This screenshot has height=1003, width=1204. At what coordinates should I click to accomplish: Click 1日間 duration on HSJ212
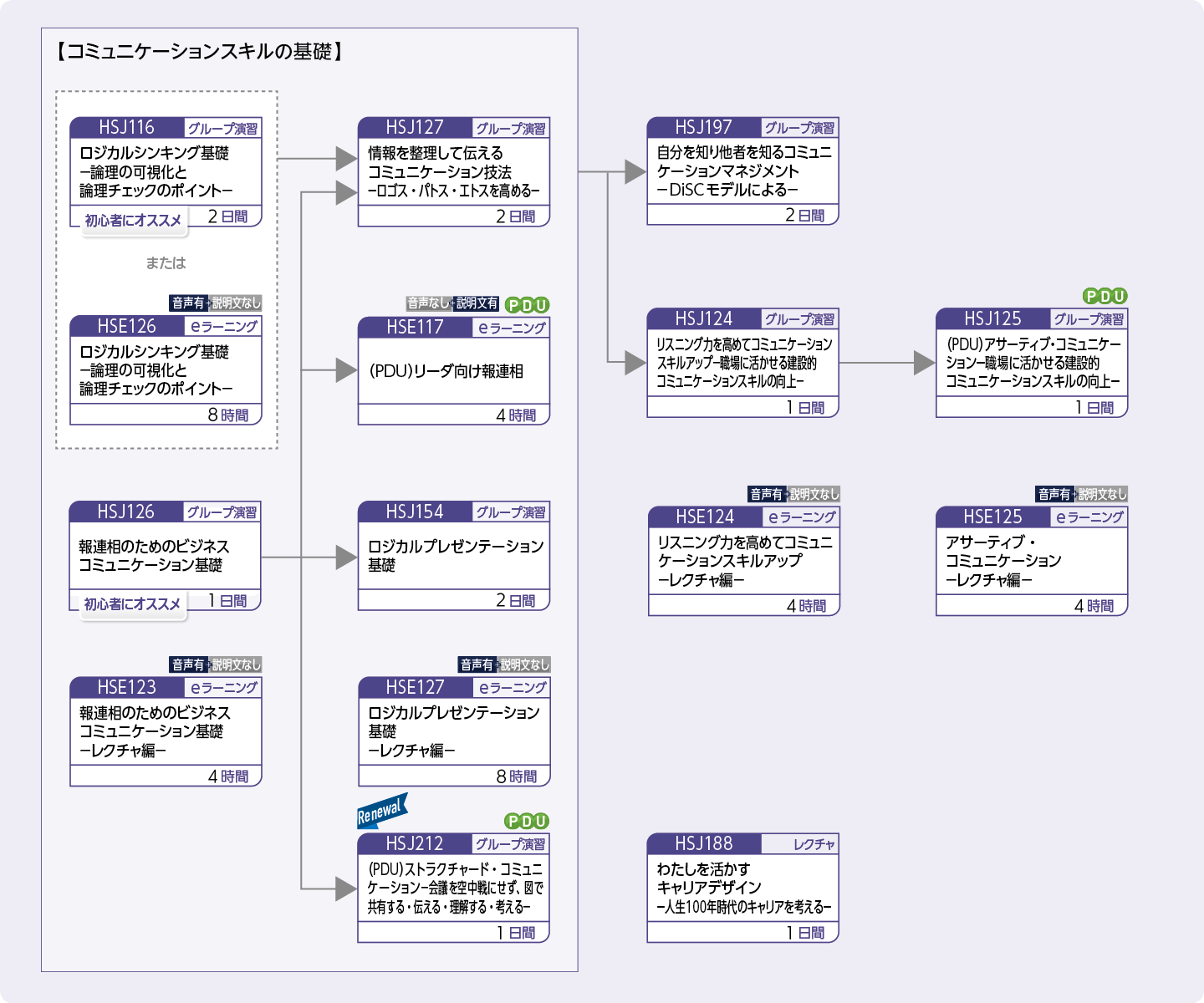(x=516, y=933)
